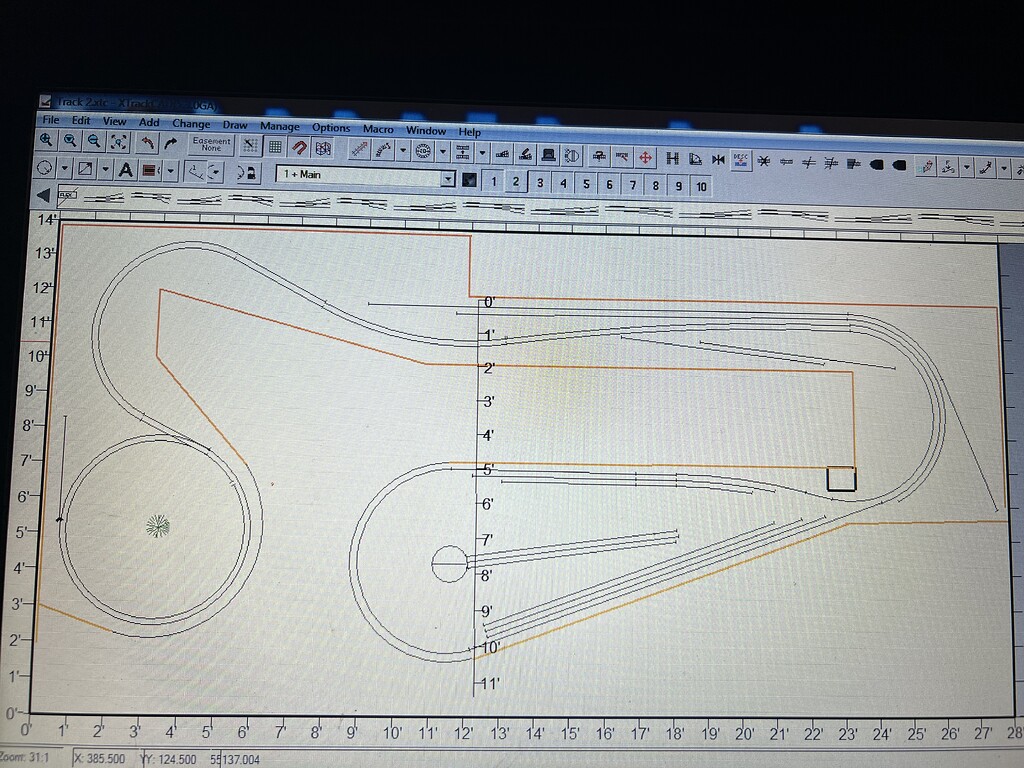This screenshot has width=1024, height=768.
Task: Open the Map window icon
Action: [322, 147]
